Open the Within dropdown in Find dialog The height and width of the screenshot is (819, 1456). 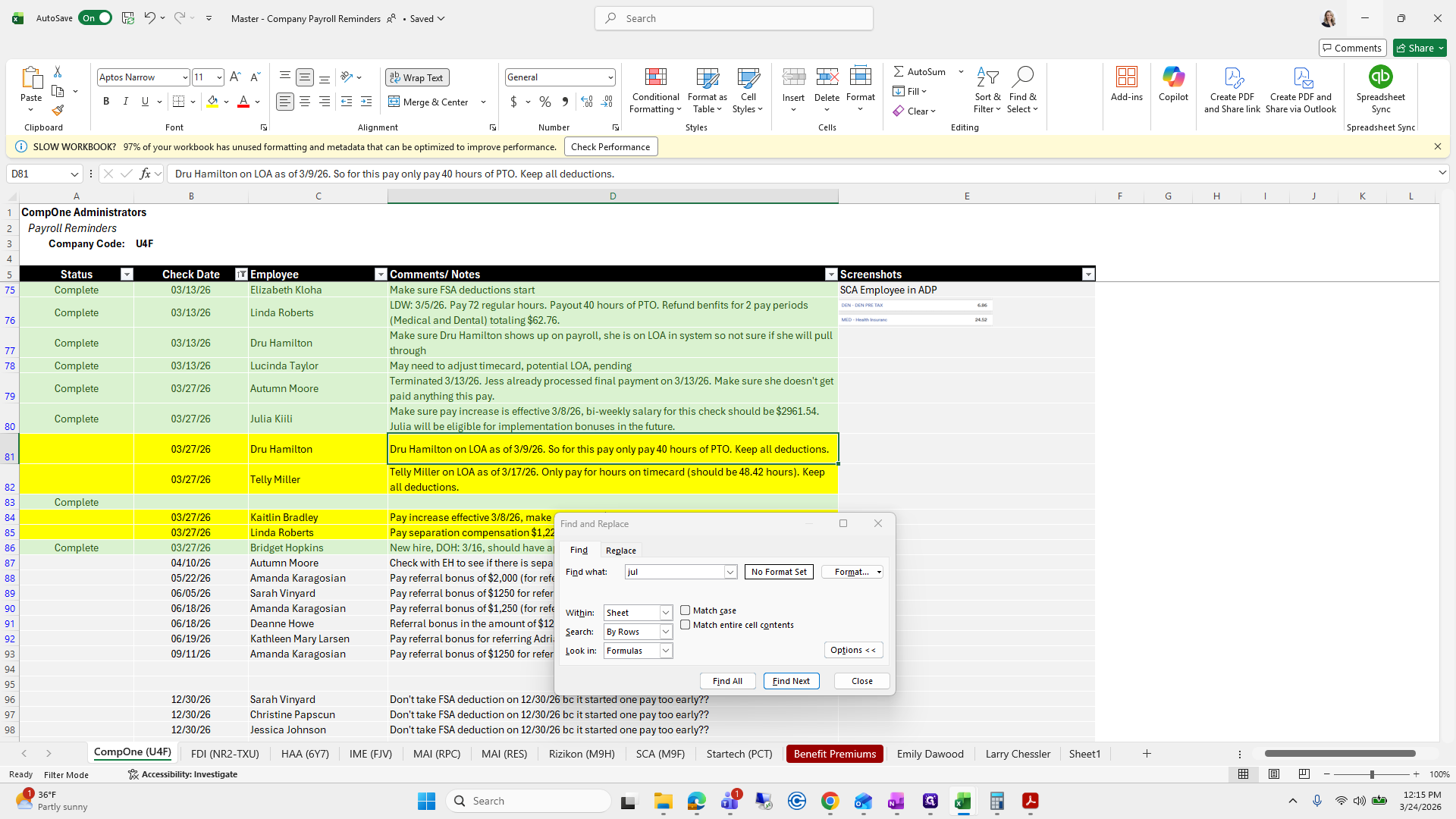(665, 613)
